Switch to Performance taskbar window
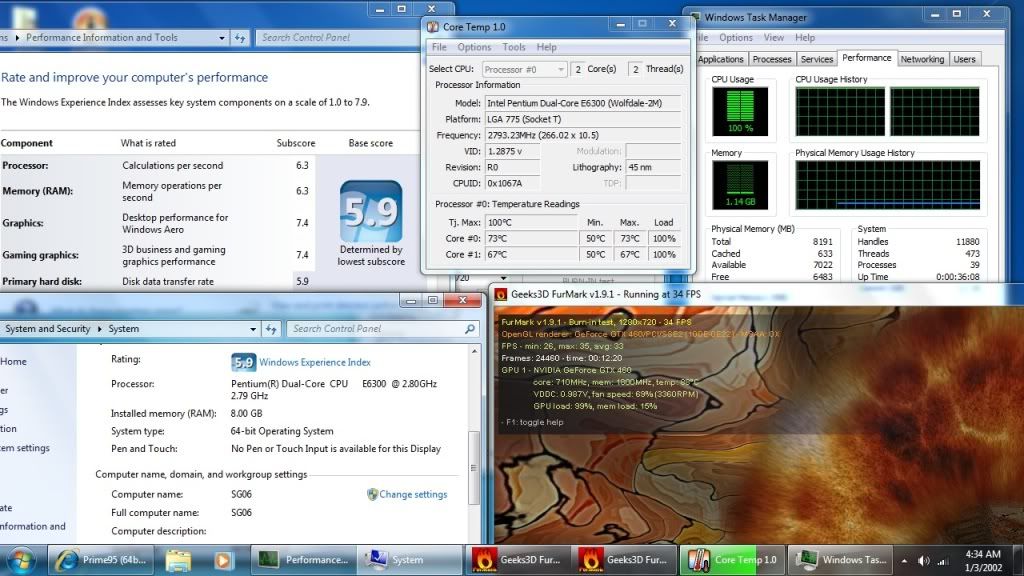Viewport: 1024px width, 576px height. click(304, 560)
